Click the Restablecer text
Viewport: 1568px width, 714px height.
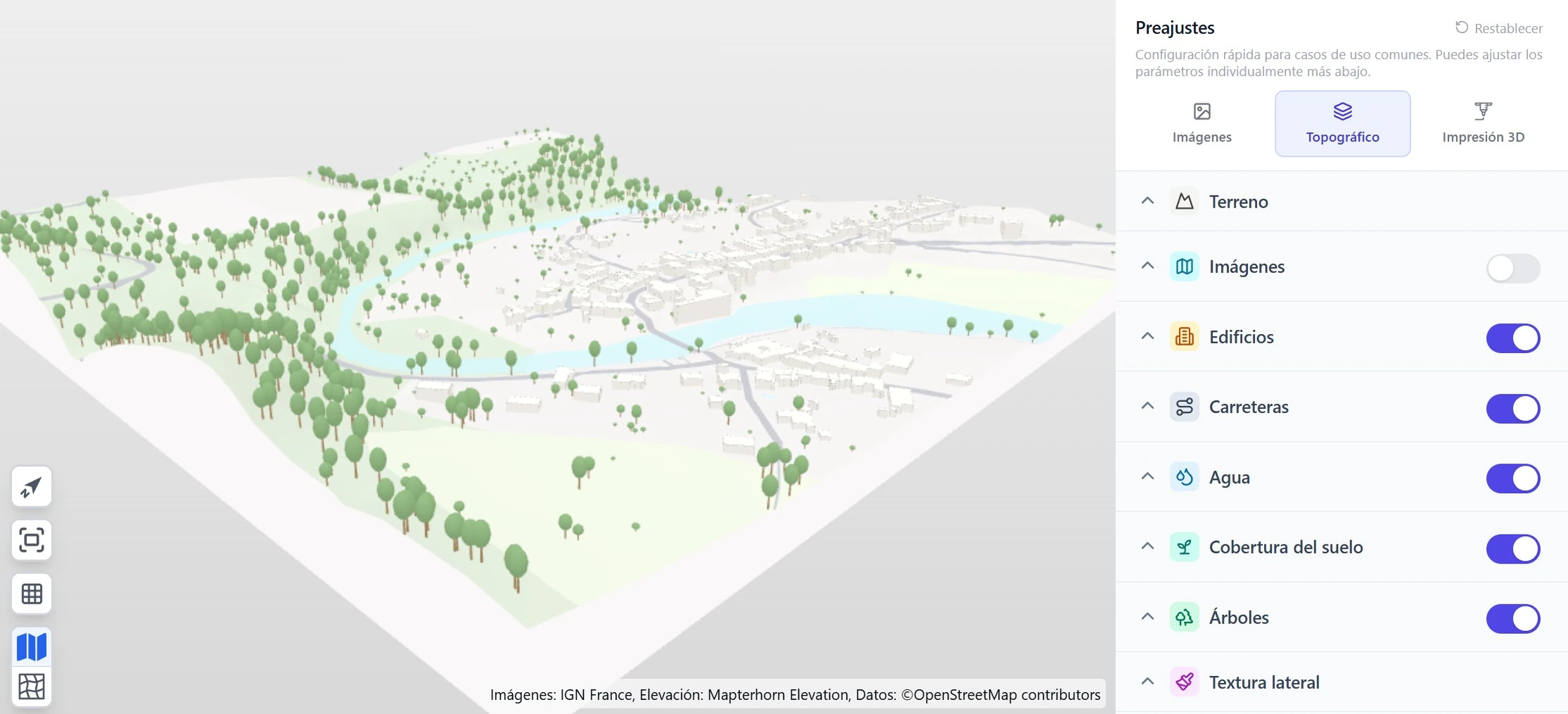tap(1508, 28)
